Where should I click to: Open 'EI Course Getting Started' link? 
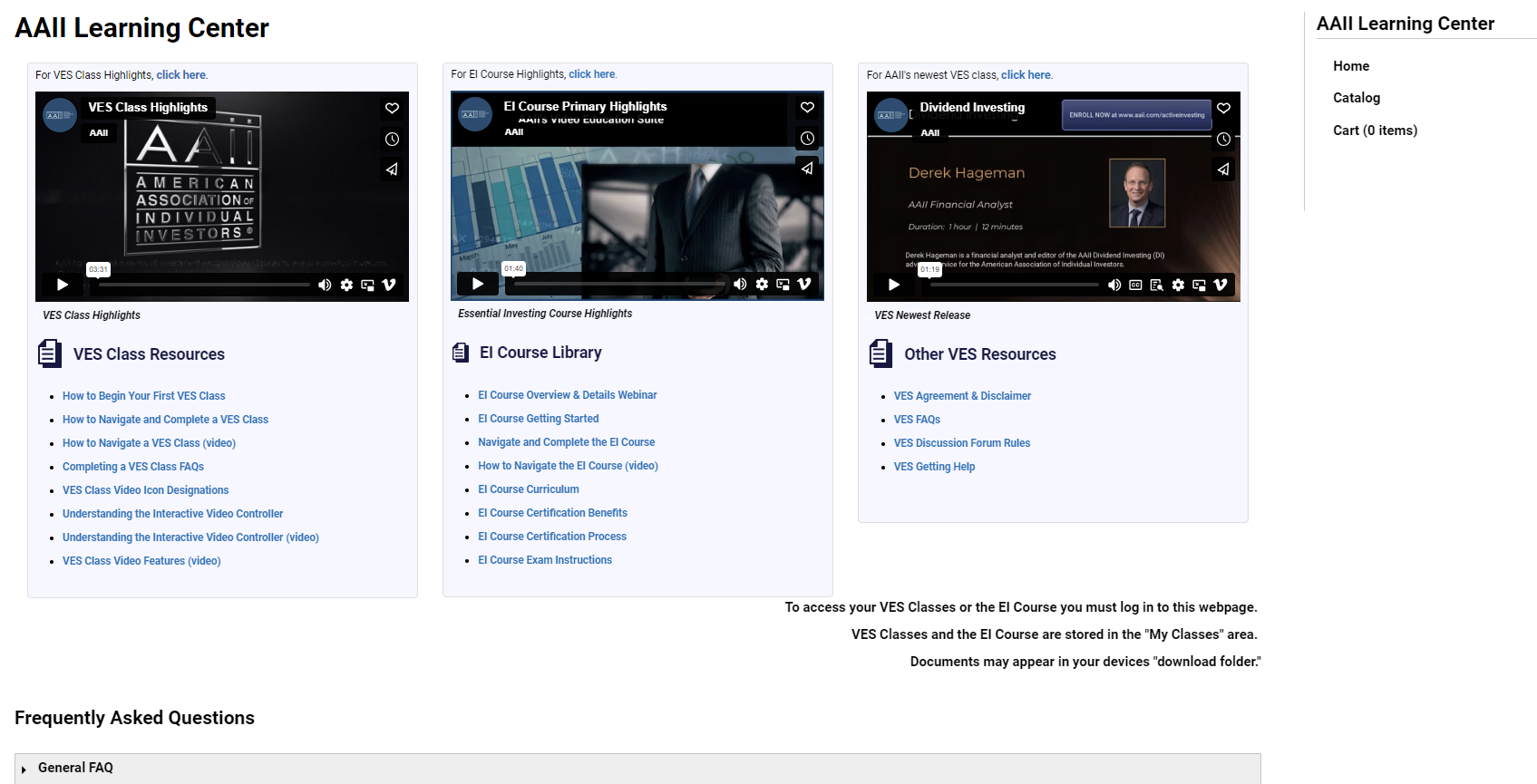click(539, 419)
